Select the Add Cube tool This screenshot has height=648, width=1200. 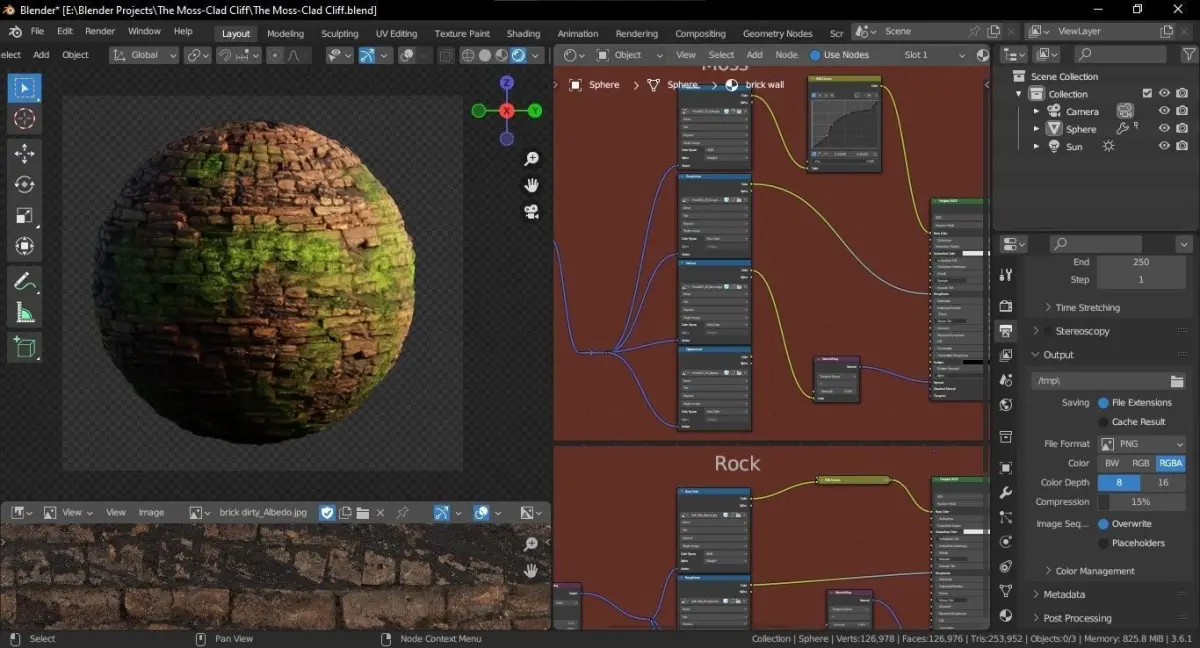pos(25,347)
